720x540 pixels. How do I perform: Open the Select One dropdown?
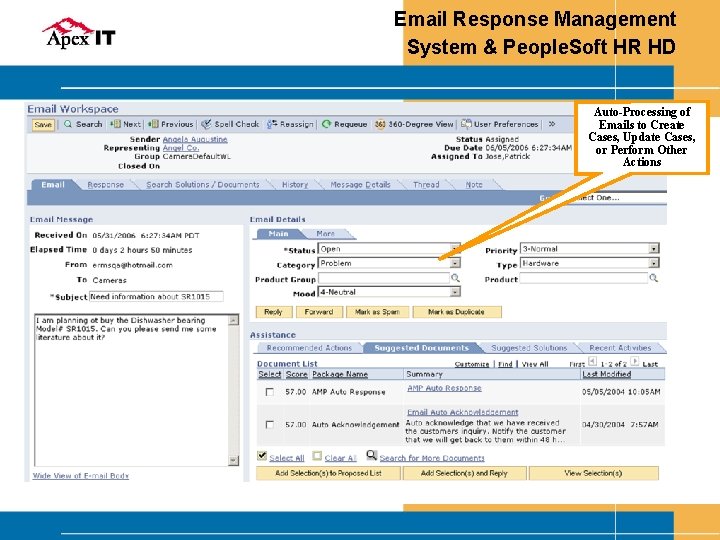click(617, 197)
